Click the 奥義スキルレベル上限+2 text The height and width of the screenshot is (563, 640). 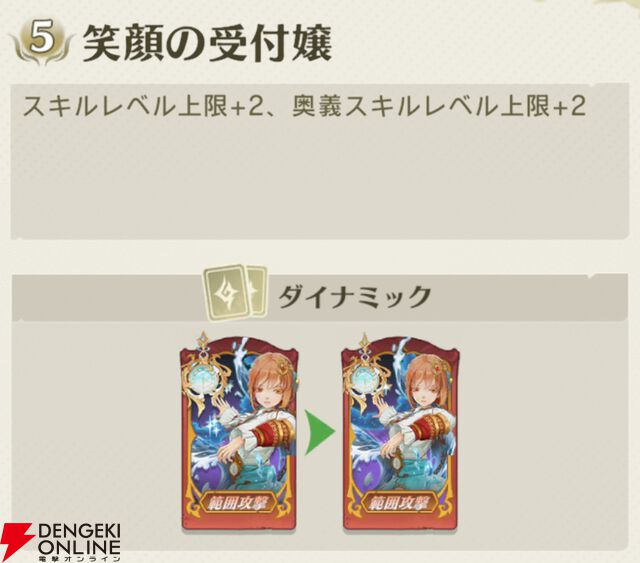tap(439, 107)
